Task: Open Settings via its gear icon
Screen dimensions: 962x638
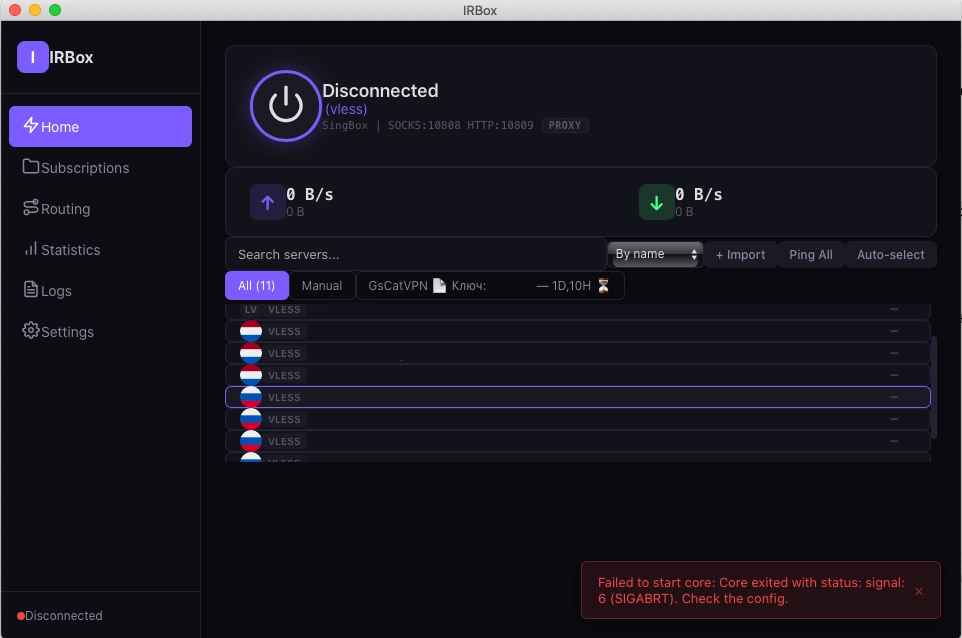Action: click(31, 330)
